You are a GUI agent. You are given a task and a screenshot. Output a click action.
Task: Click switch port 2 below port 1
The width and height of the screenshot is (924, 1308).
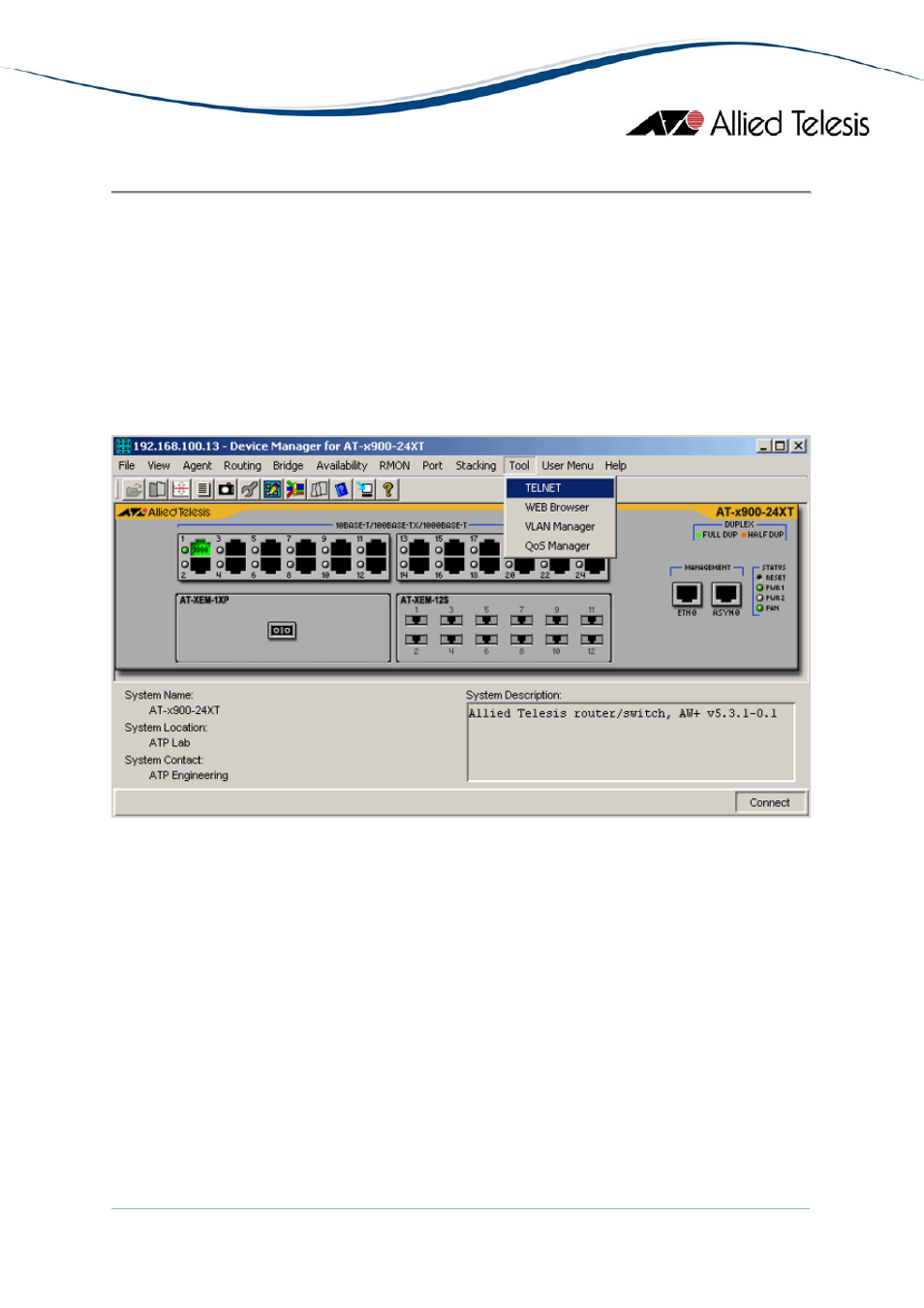click(x=200, y=564)
